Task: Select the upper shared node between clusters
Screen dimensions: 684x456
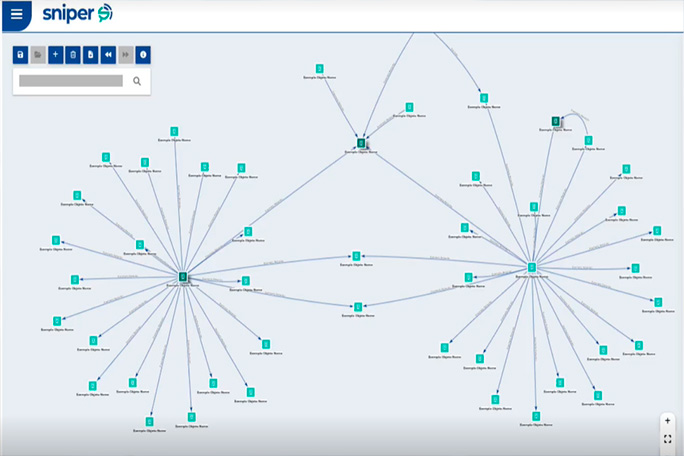Action: coord(355,257)
